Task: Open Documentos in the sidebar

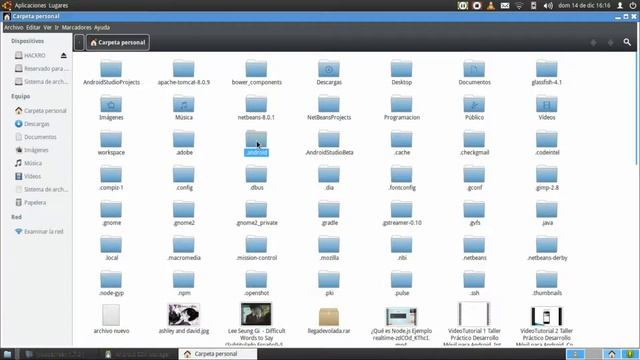Action: [36, 137]
